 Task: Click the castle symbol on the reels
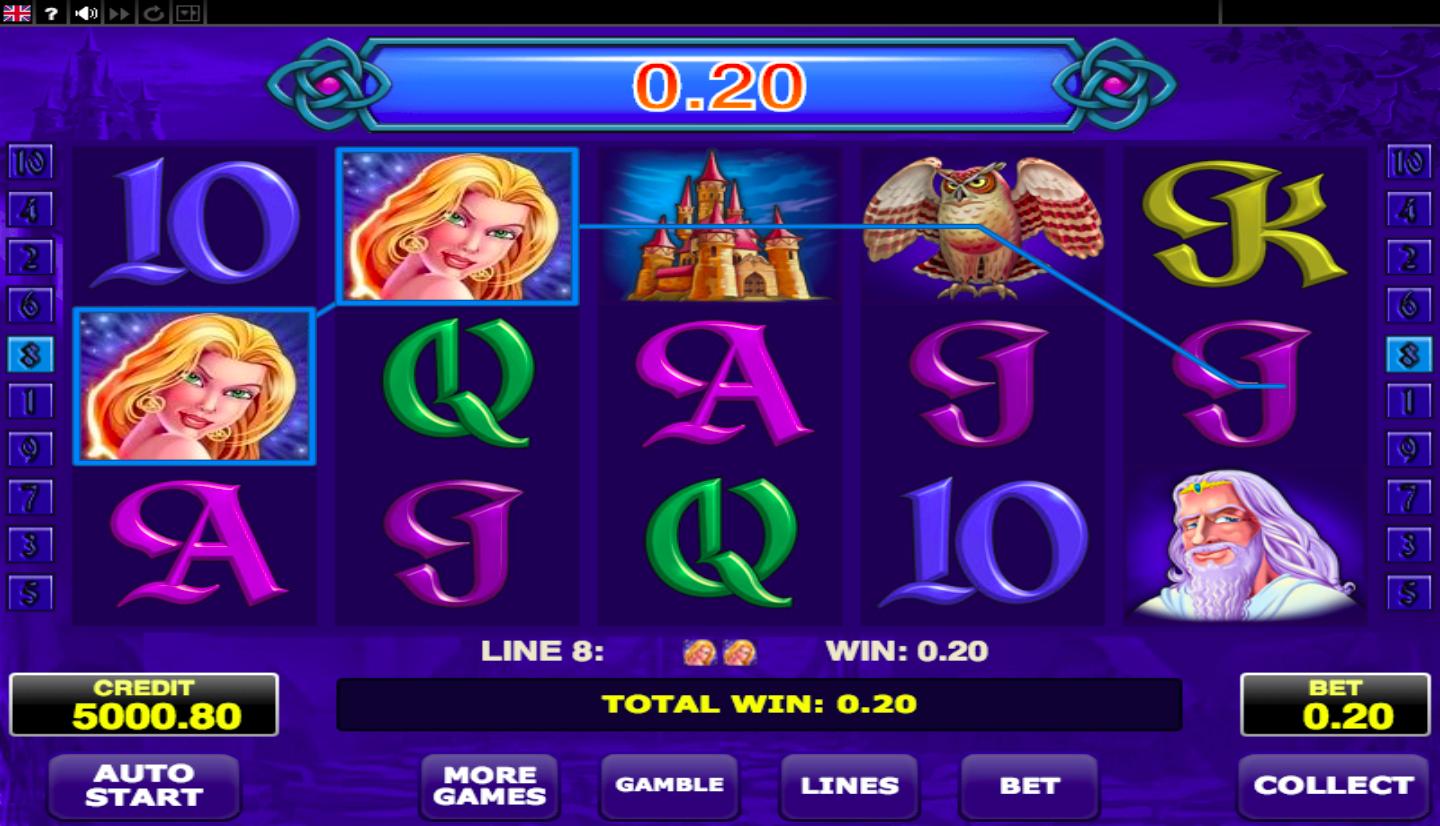[720, 226]
